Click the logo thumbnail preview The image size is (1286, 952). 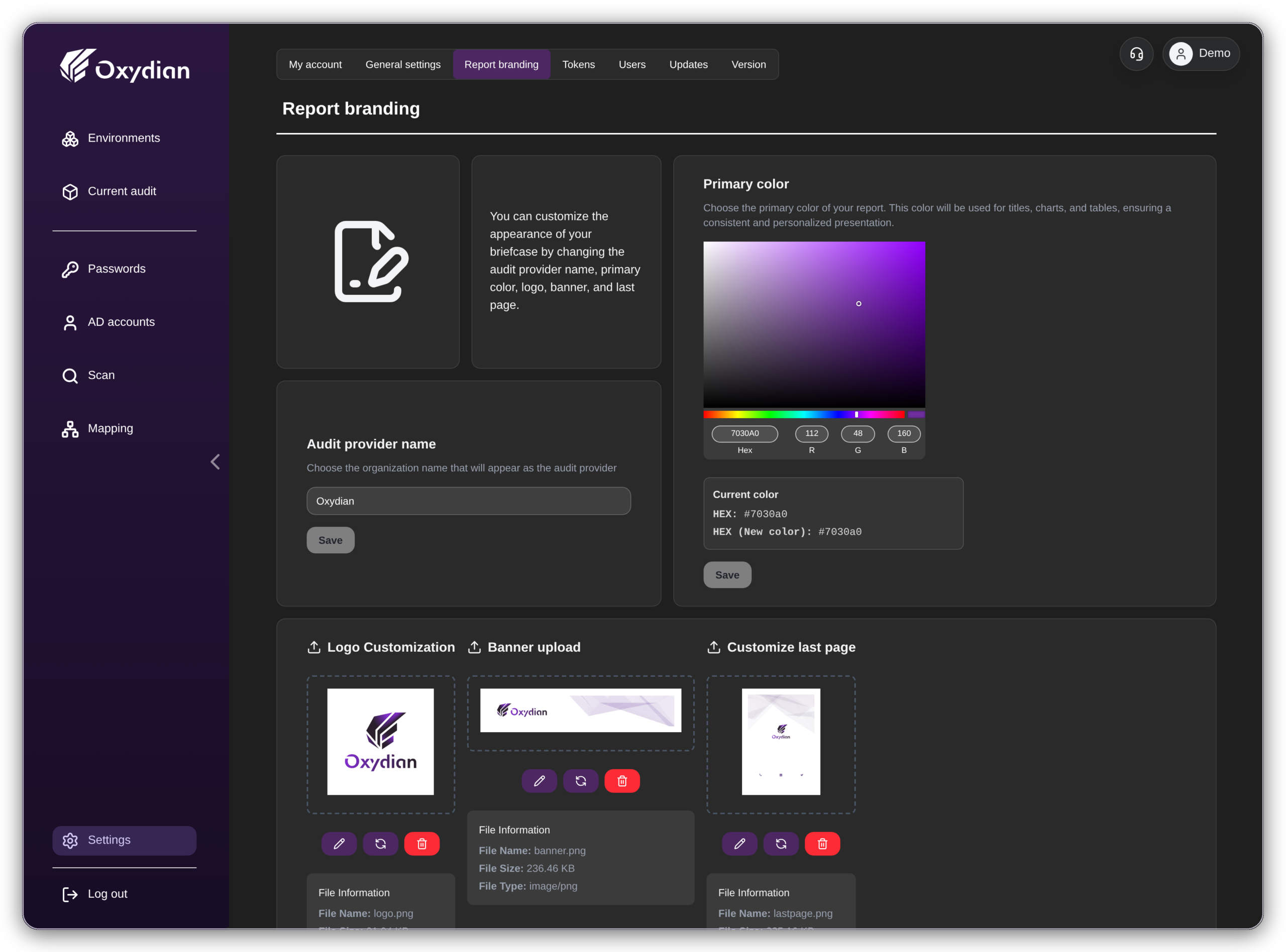380,742
